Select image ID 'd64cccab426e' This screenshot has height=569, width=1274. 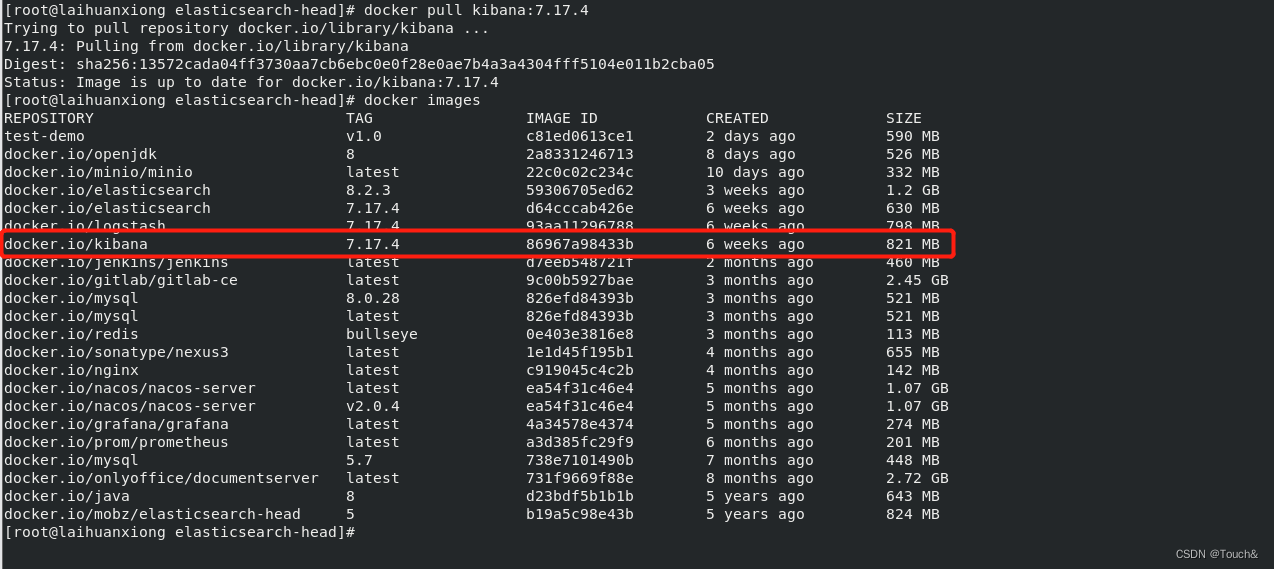pyautogui.click(x=580, y=208)
